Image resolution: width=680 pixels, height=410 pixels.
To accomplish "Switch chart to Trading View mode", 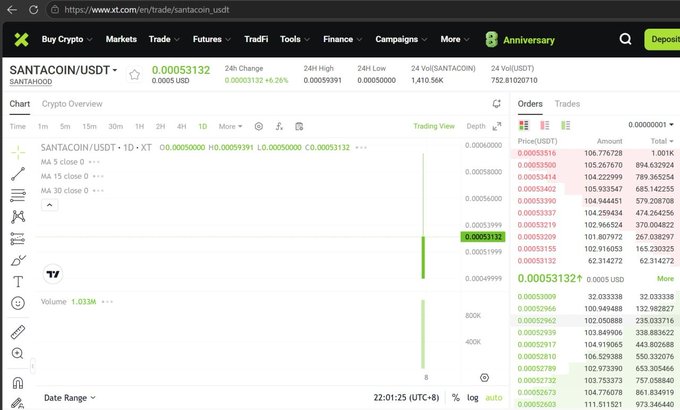I will coord(434,126).
